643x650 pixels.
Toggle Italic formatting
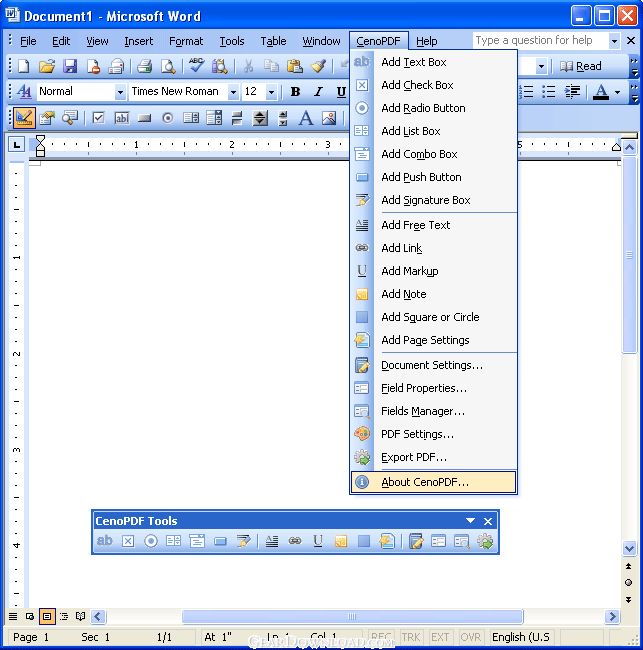pyautogui.click(x=318, y=92)
